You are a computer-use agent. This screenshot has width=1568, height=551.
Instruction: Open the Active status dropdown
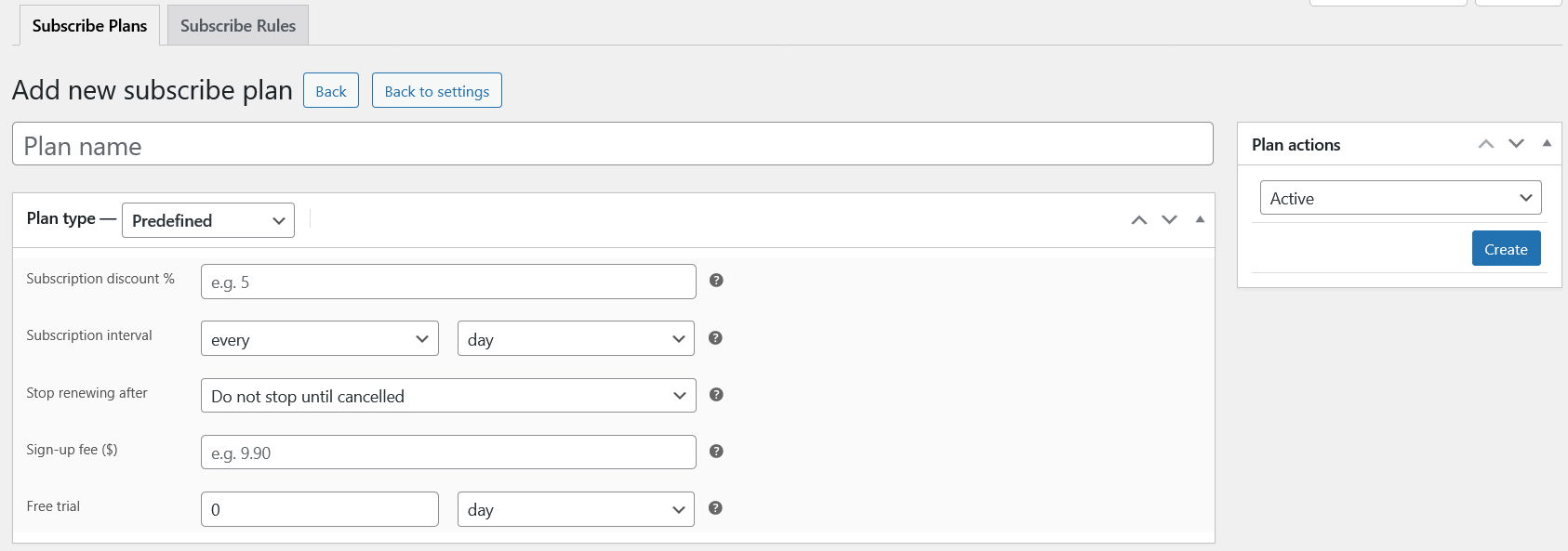point(1401,198)
